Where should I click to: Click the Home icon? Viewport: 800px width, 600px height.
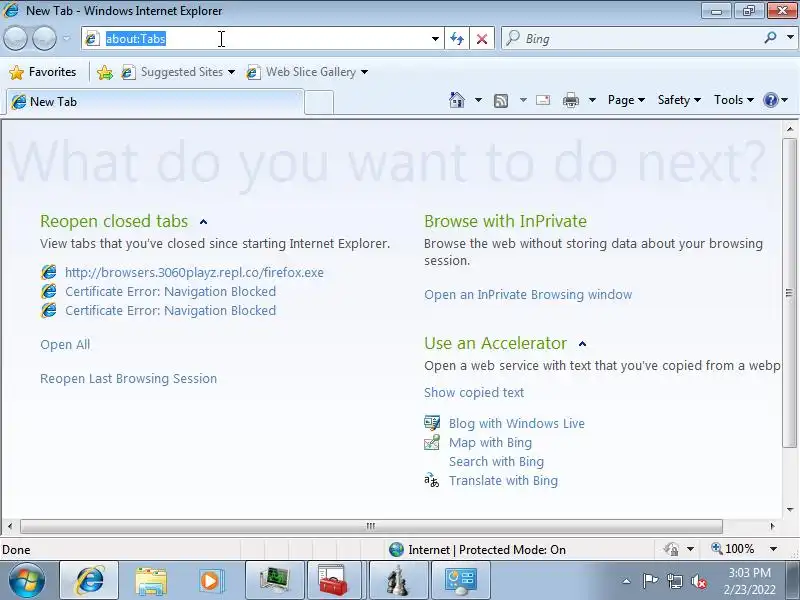(x=457, y=100)
